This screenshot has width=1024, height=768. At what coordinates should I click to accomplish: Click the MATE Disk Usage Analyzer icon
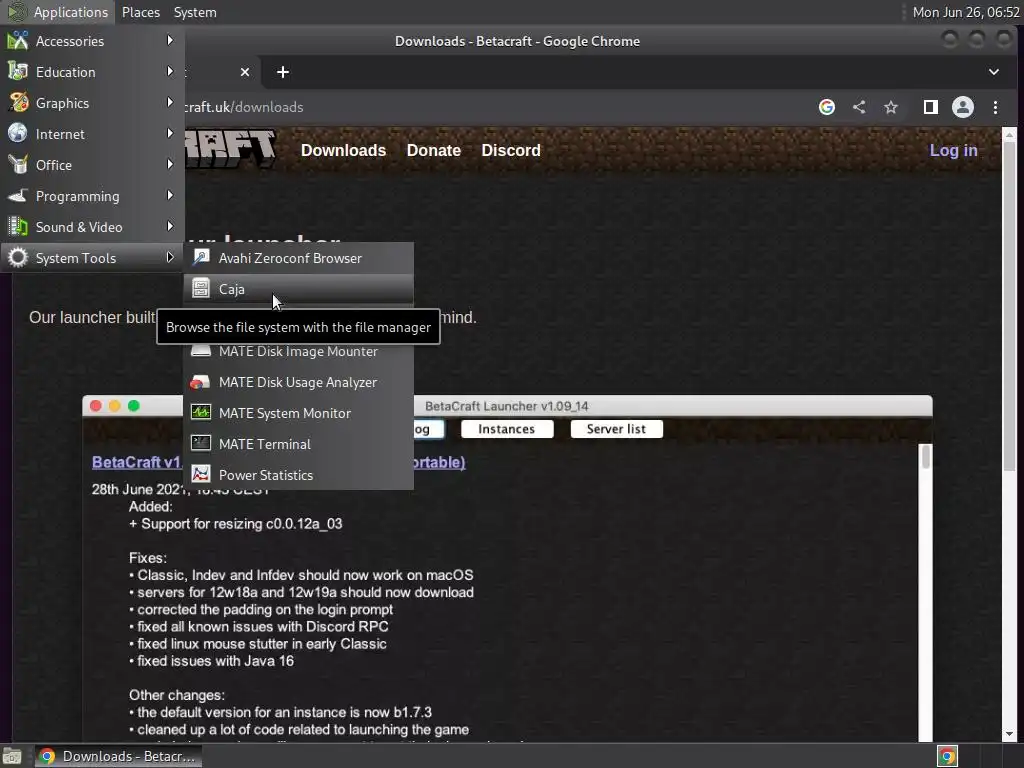pyautogui.click(x=200, y=382)
